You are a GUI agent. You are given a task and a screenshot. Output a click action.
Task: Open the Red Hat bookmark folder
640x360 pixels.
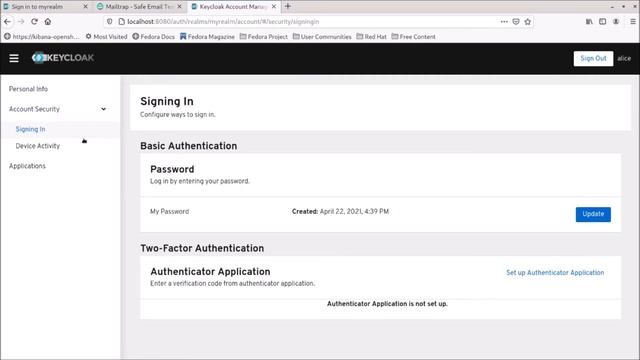click(x=371, y=37)
